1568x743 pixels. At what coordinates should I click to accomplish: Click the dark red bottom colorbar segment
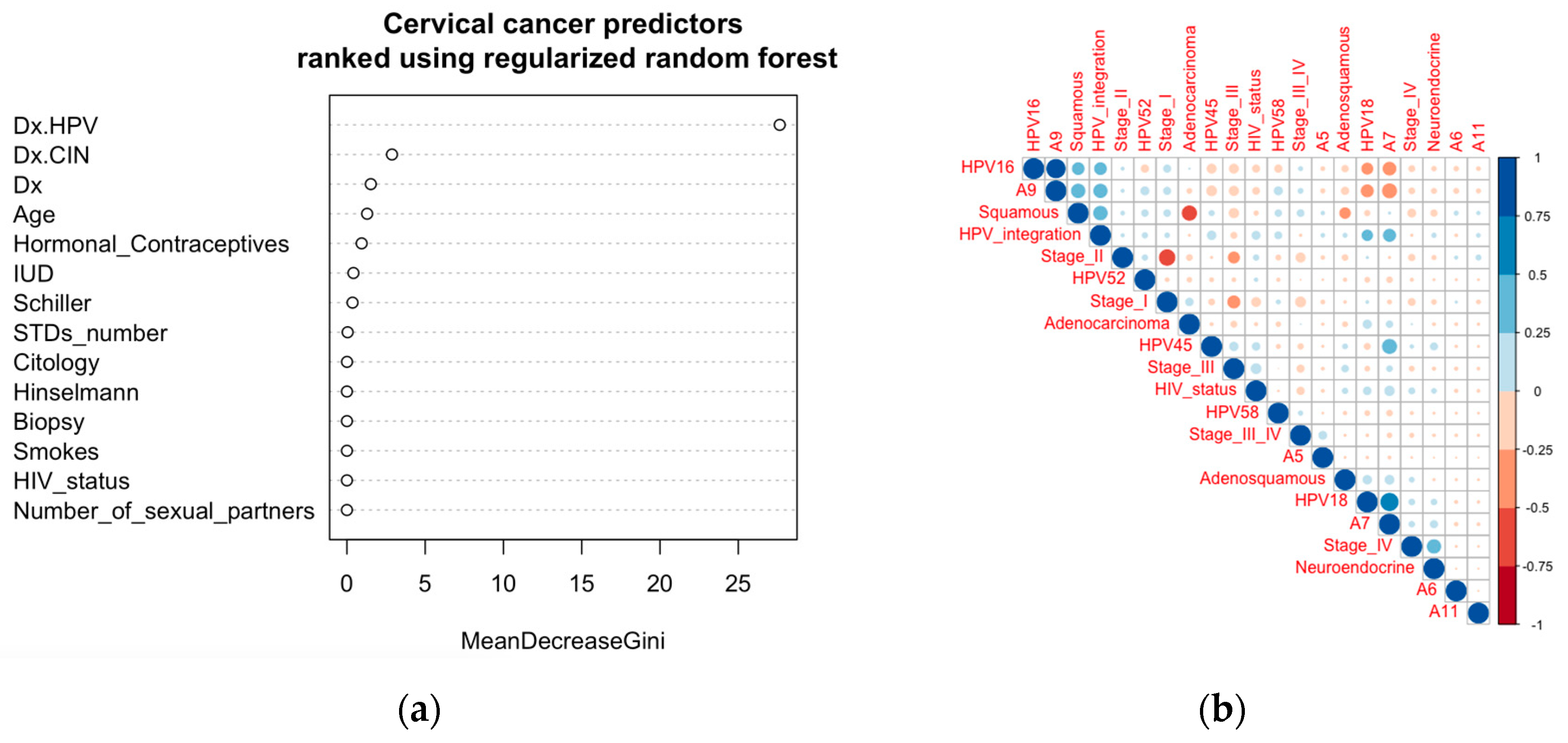point(1507,595)
